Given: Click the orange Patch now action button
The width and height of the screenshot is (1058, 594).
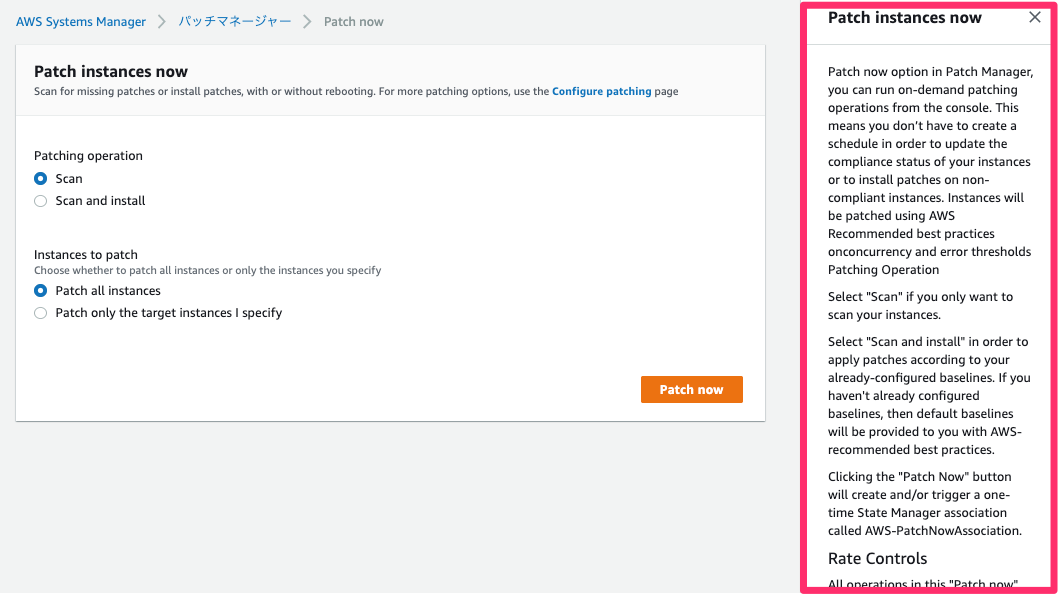Looking at the screenshot, I should [691, 389].
